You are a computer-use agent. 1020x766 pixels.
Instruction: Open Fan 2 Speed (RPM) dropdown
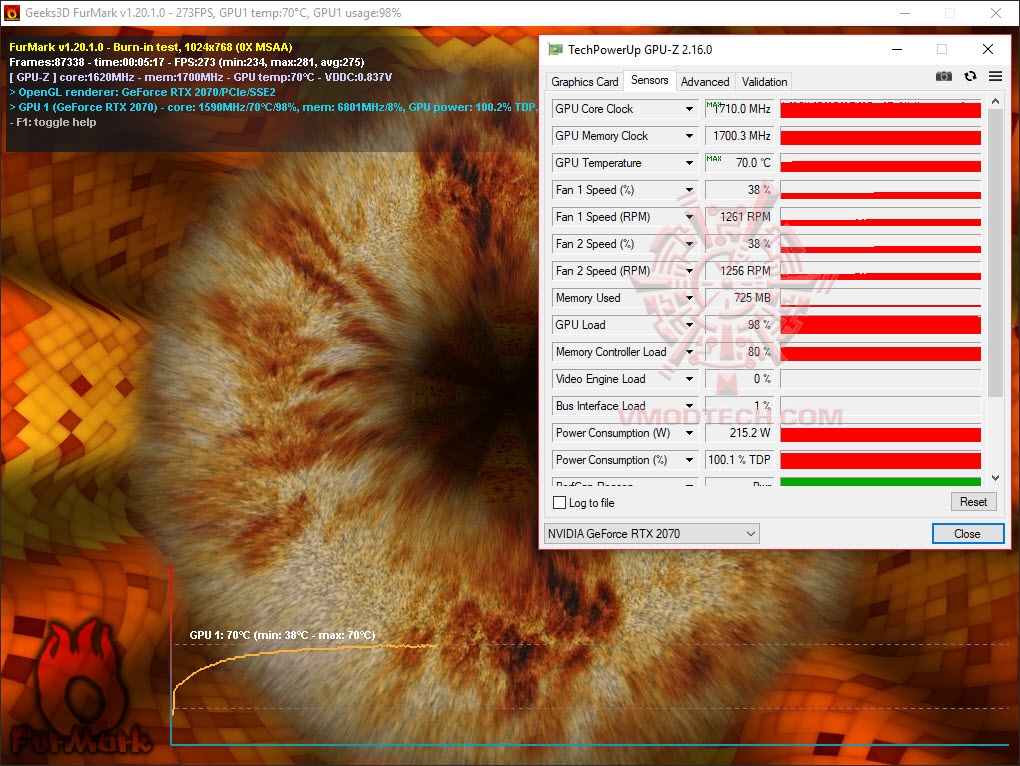[x=689, y=271]
